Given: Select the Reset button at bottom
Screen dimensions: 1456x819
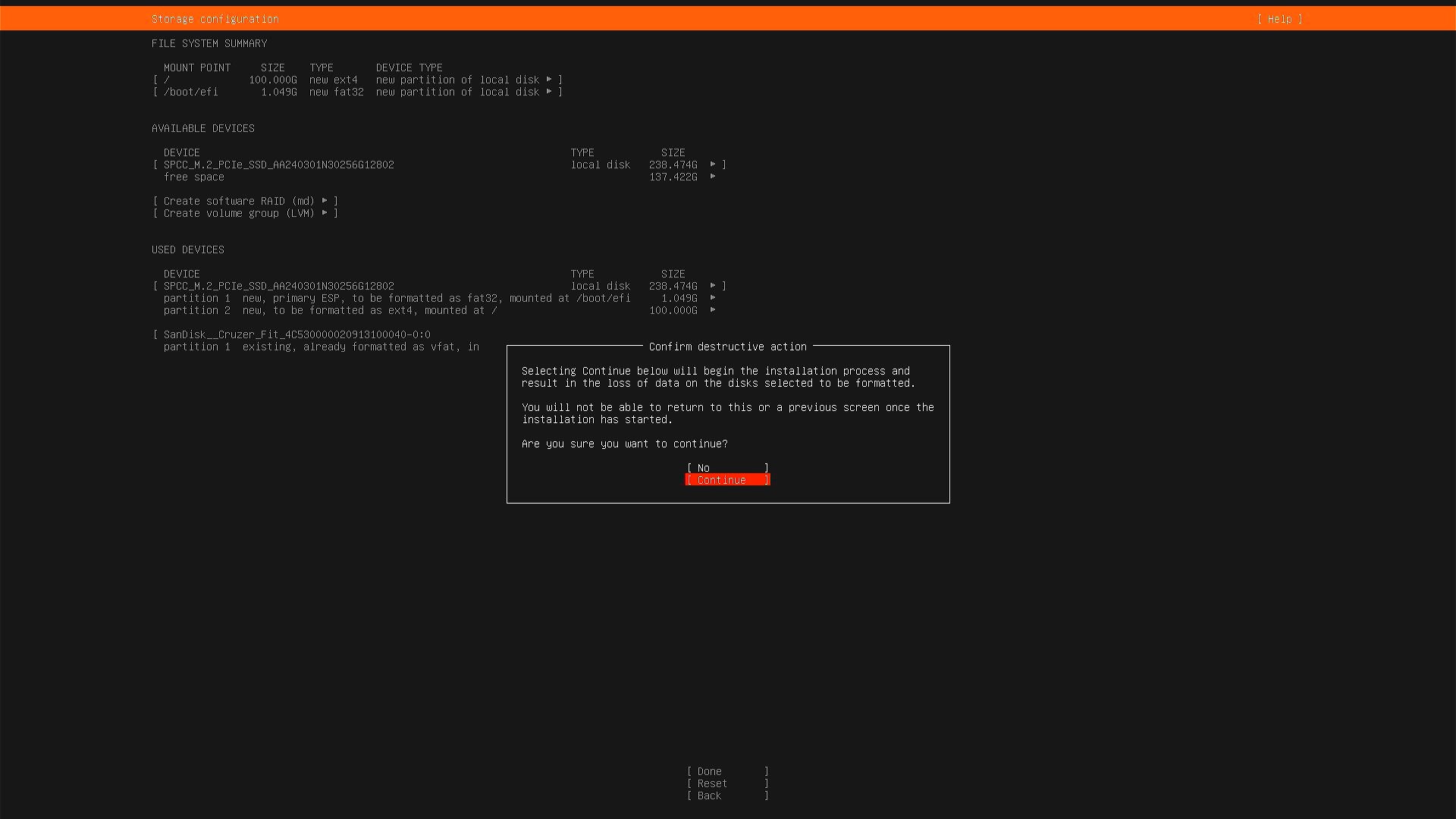Looking at the screenshot, I should point(727,783).
